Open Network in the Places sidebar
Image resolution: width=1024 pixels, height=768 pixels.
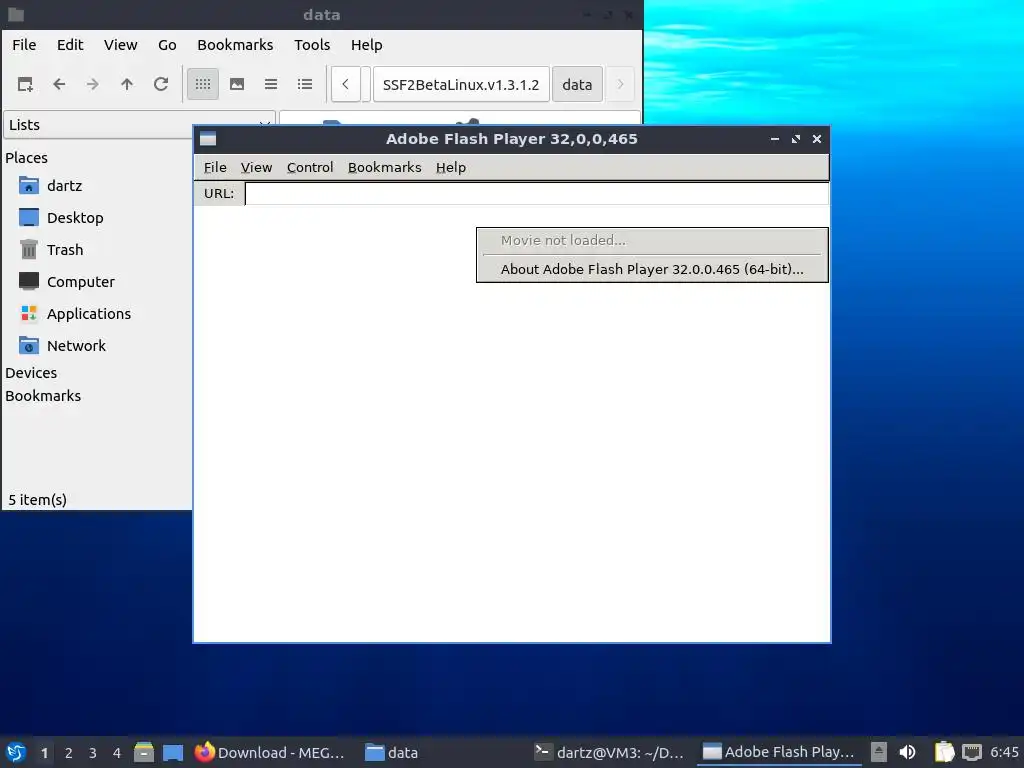pyautogui.click(x=62, y=345)
